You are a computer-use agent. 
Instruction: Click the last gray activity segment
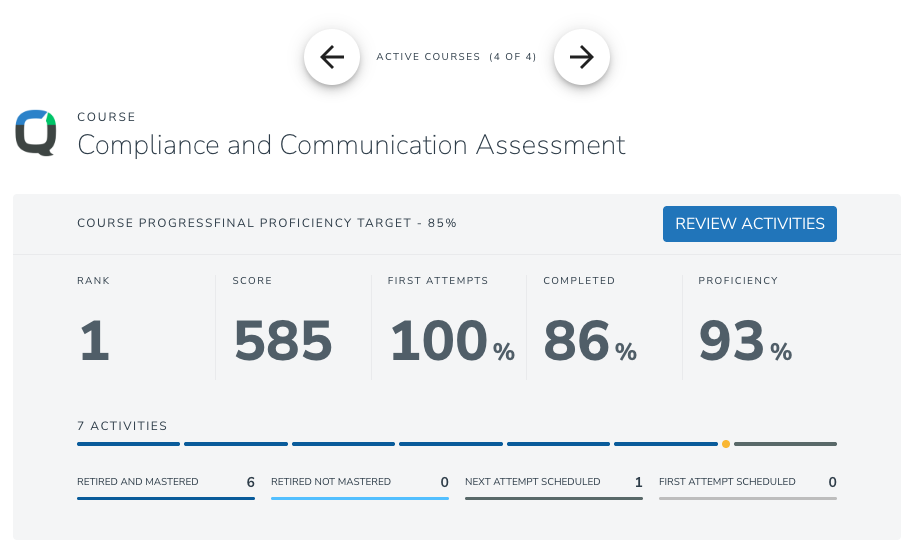pyautogui.click(x=785, y=444)
